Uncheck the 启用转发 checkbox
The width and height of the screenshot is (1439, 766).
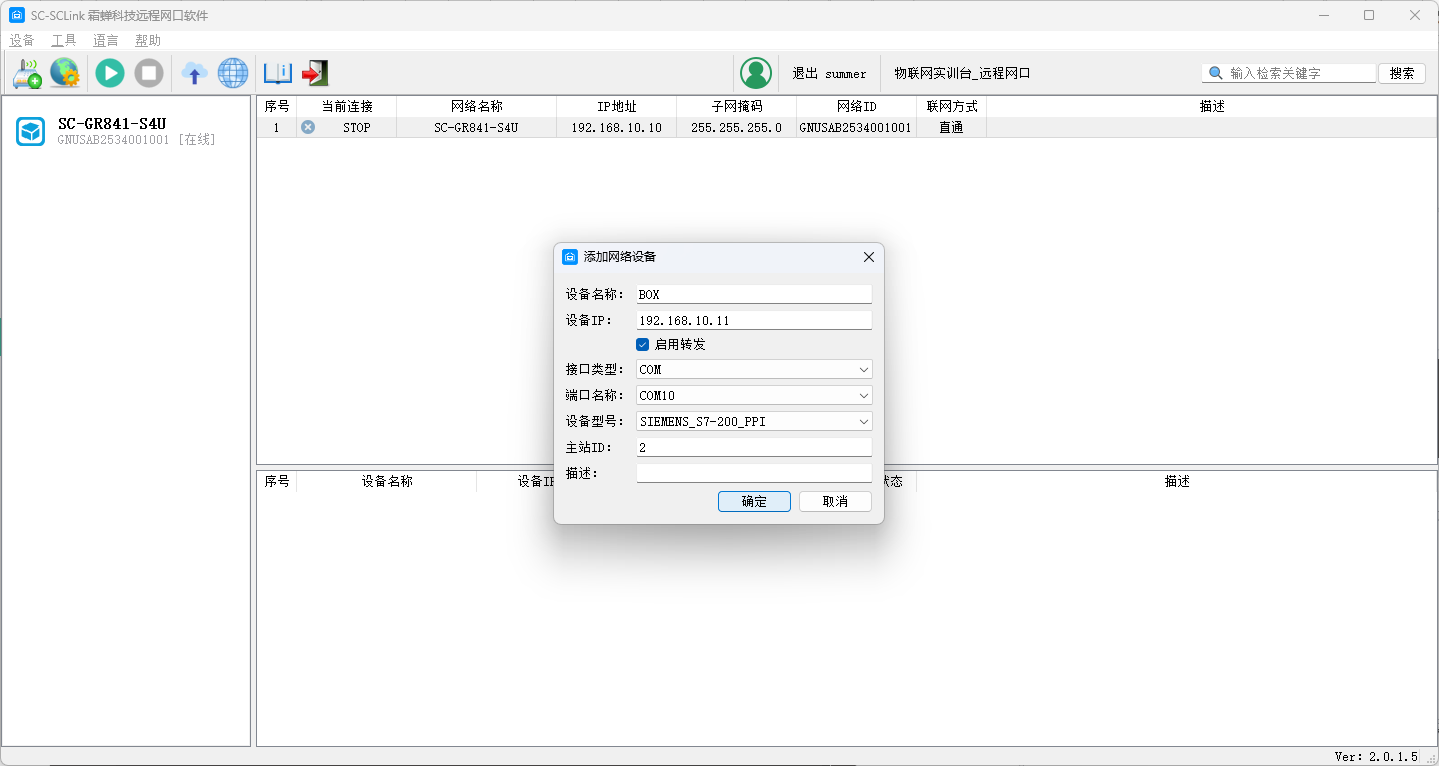pyautogui.click(x=643, y=344)
